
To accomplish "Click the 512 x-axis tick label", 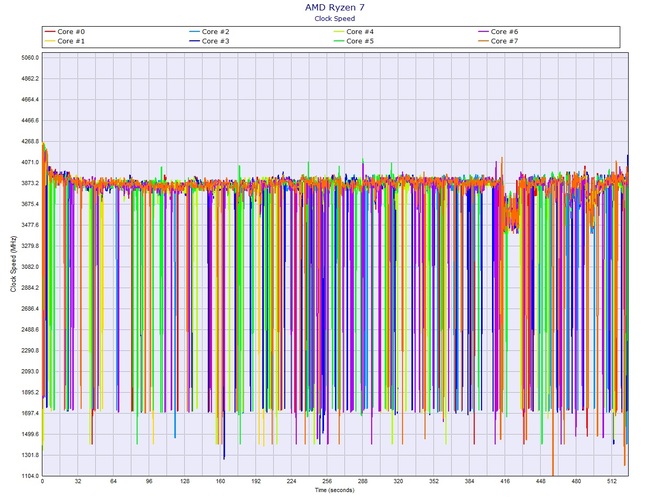I will [x=612, y=481].
